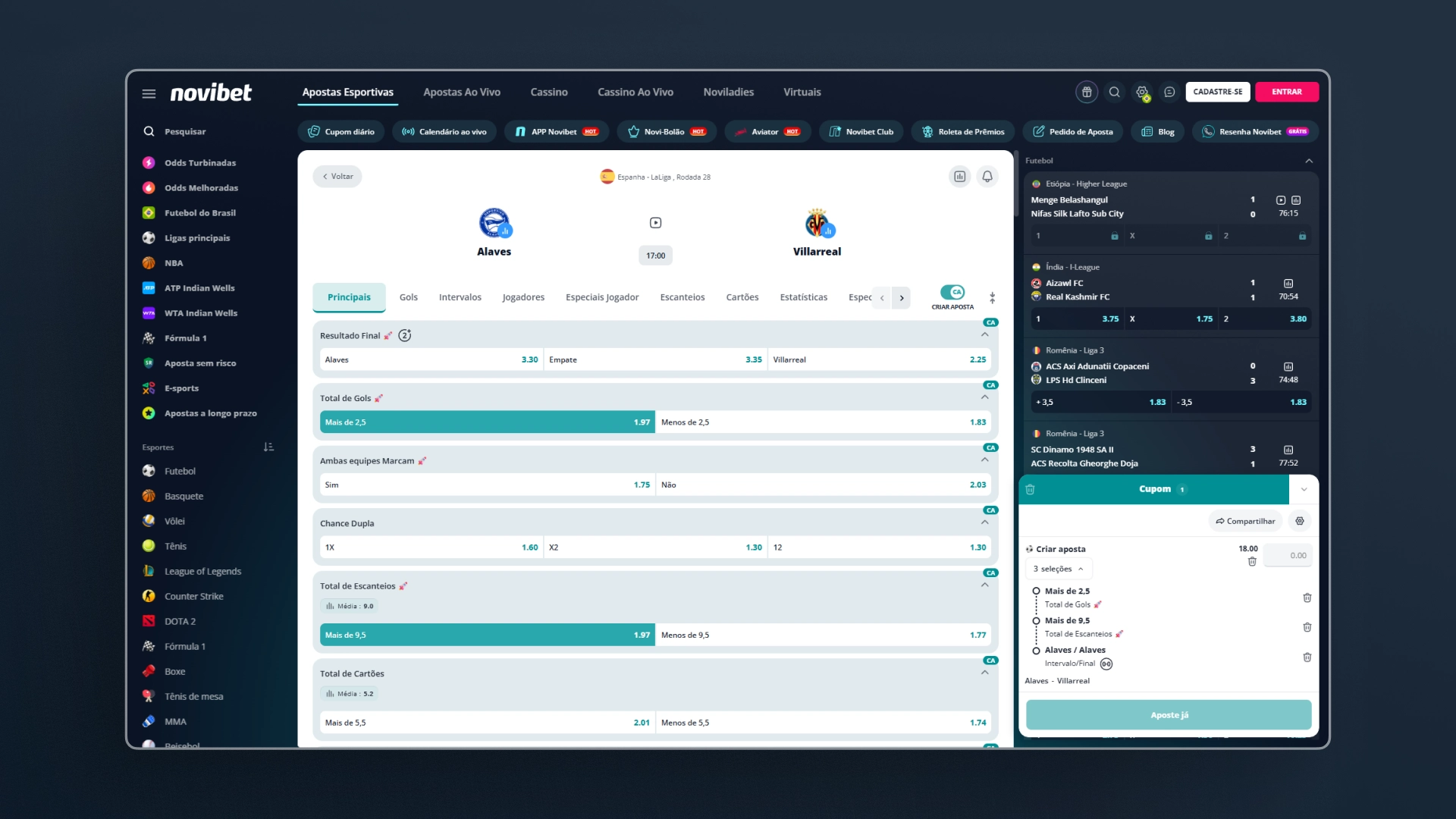Open the hamburger menu icon
This screenshot has width=1456, height=819.
click(149, 93)
